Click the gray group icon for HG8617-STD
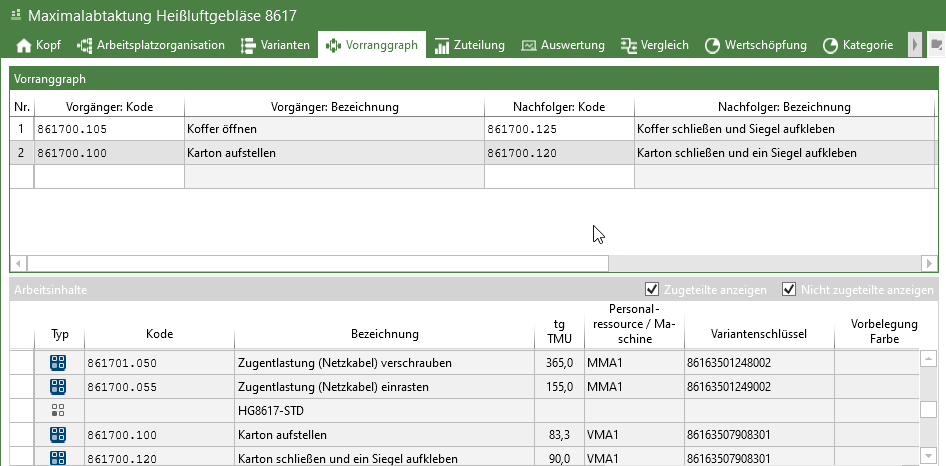Image resolution: width=946 pixels, height=466 pixels. tap(58, 410)
